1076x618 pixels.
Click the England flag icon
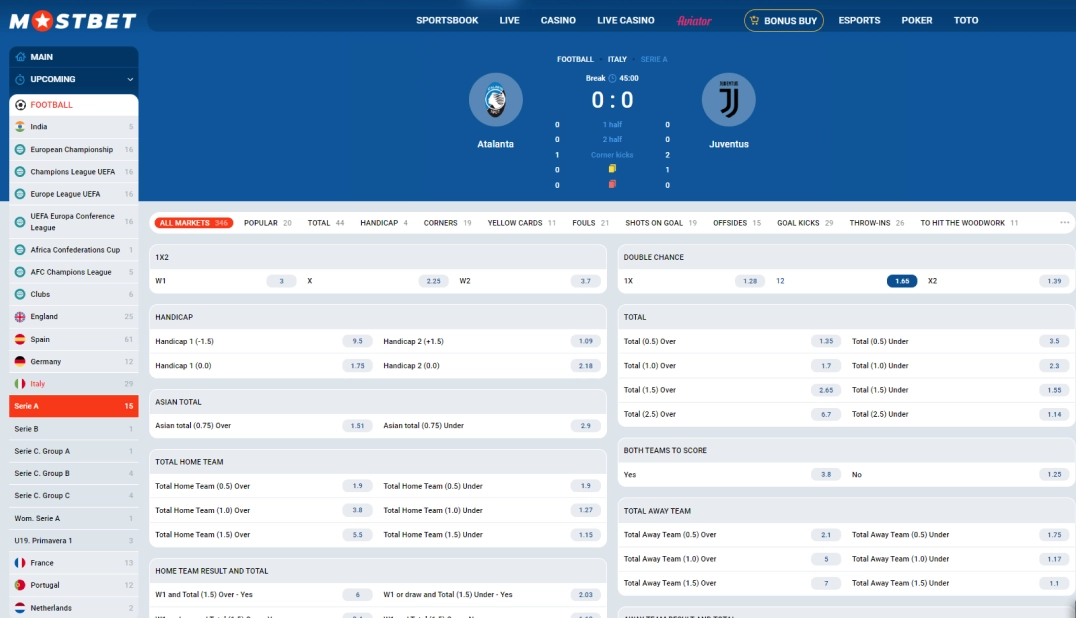point(20,317)
